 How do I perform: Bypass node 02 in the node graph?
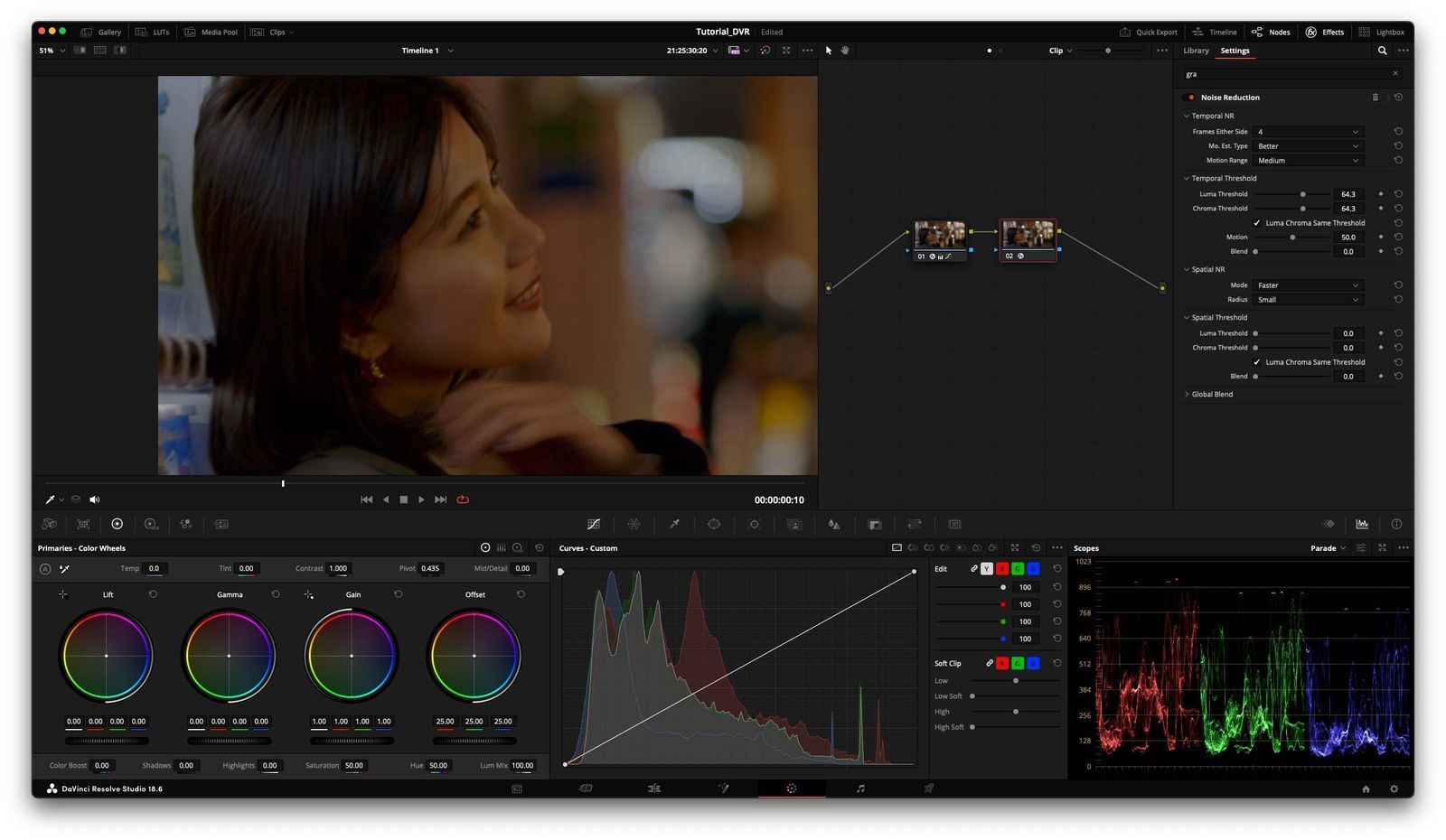[1022, 256]
